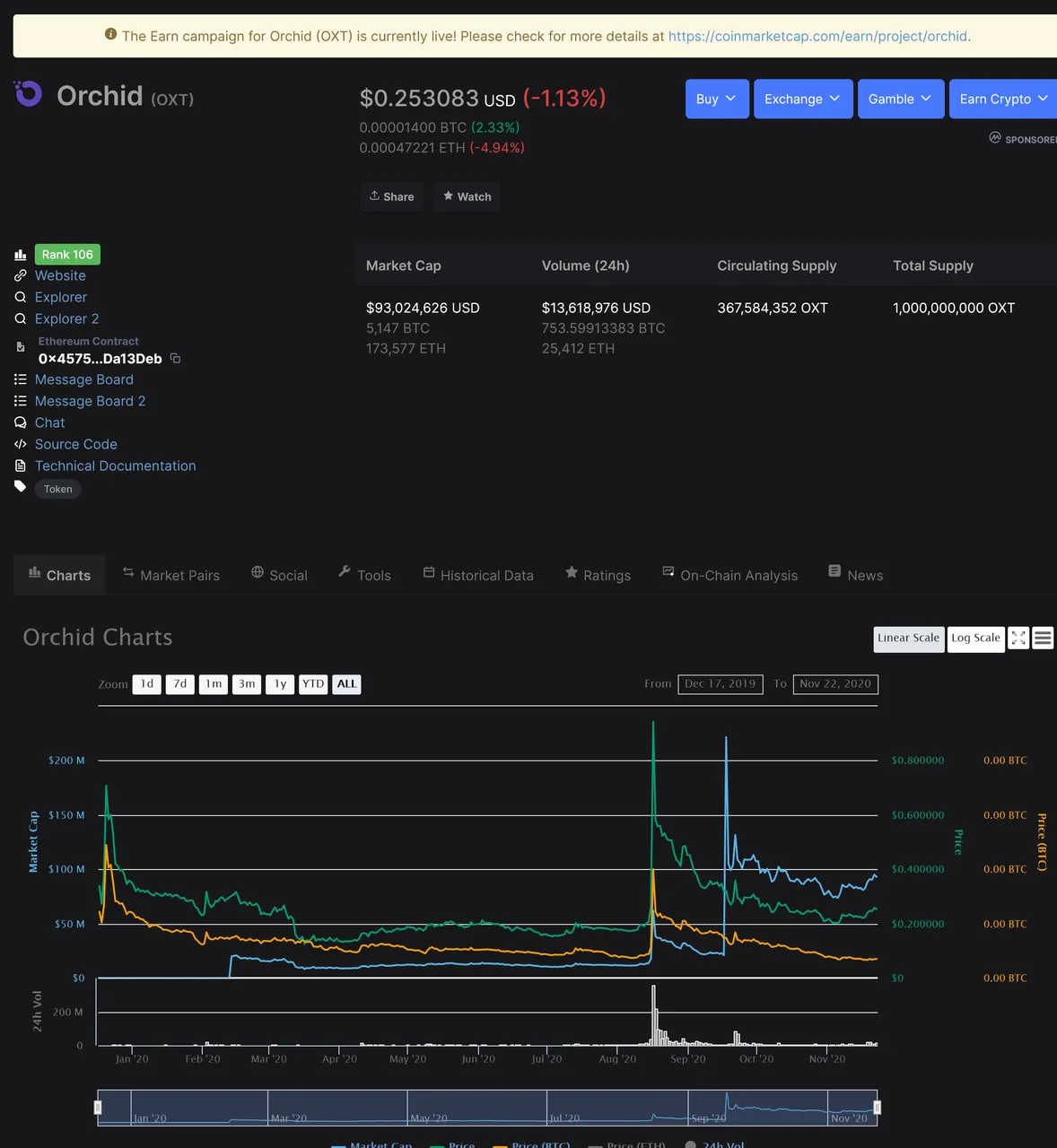
Task: Click the chain link icon beside Website
Action: pyautogui.click(x=21, y=275)
